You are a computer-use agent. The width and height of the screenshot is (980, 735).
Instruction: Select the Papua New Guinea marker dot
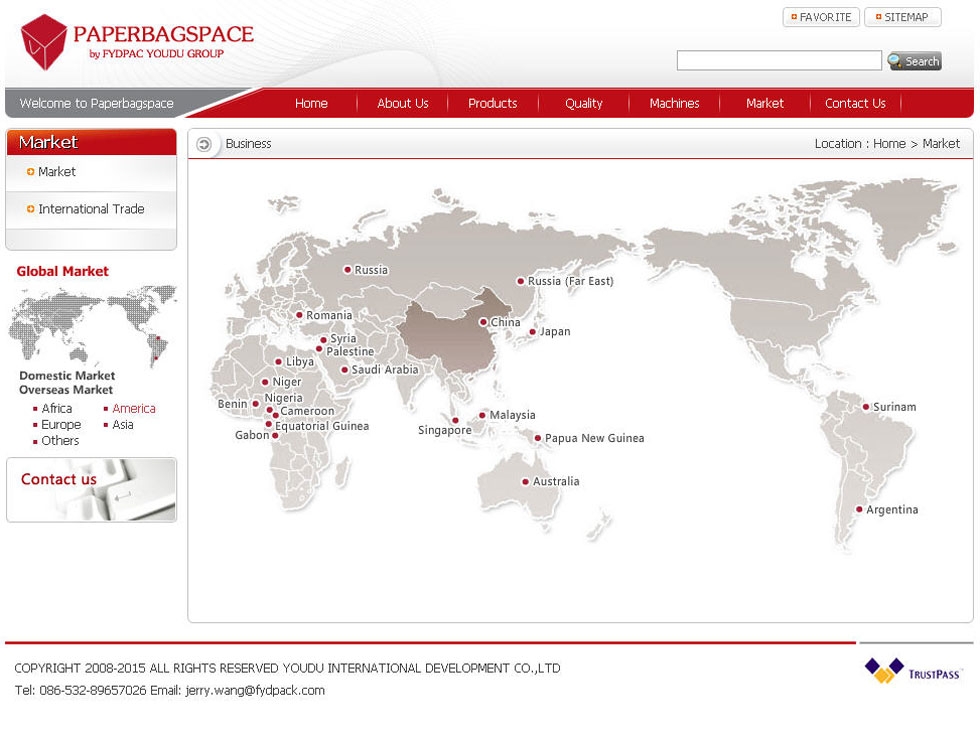[538, 438]
